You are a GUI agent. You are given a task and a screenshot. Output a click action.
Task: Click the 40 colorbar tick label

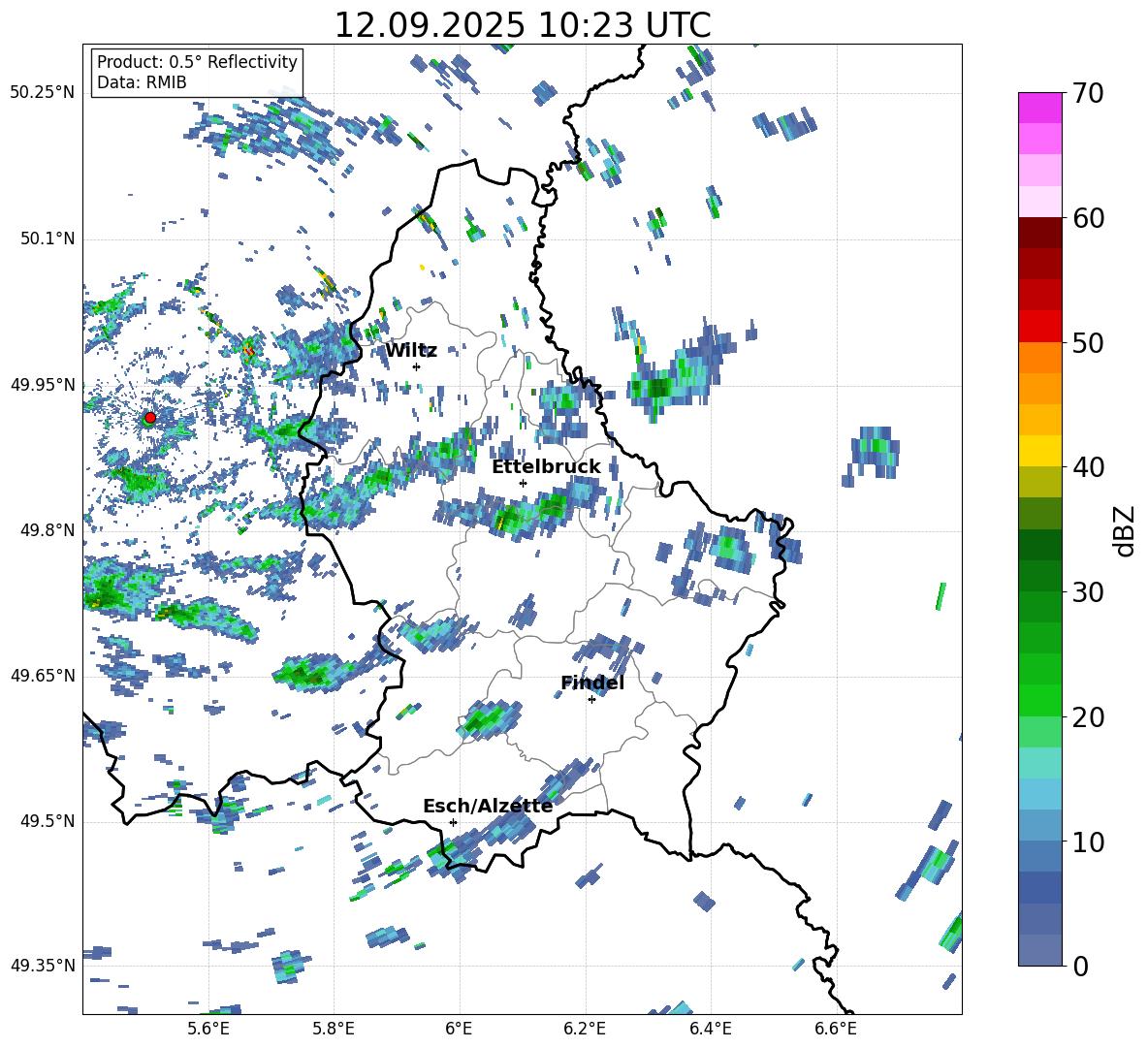(x=1087, y=467)
